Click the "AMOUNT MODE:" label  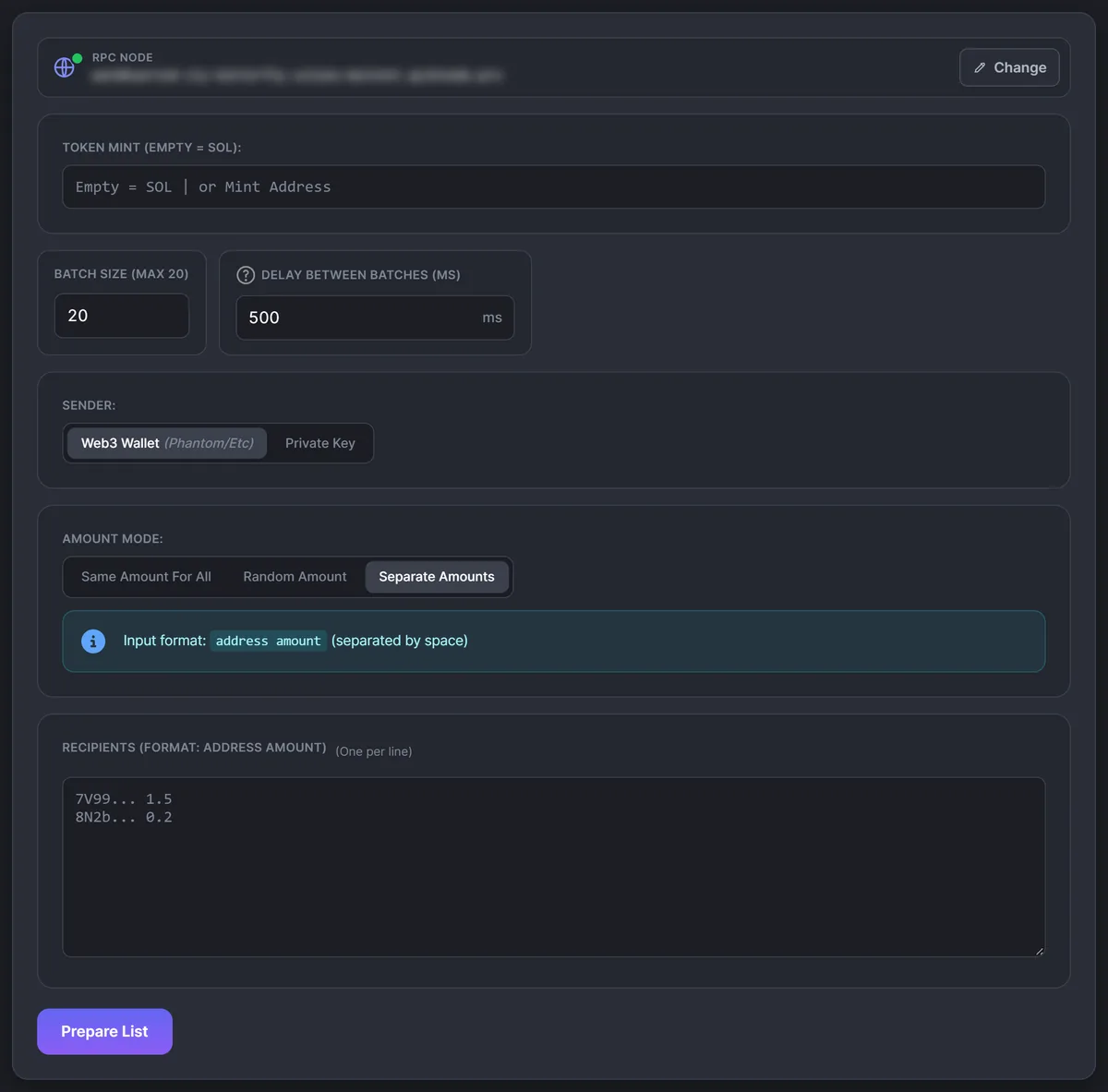coord(113,539)
